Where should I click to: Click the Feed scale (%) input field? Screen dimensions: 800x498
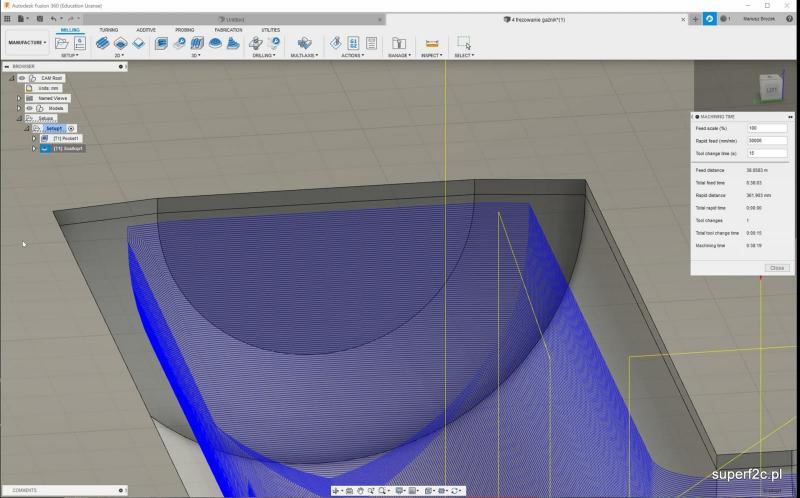pyautogui.click(x=766, y=128)
